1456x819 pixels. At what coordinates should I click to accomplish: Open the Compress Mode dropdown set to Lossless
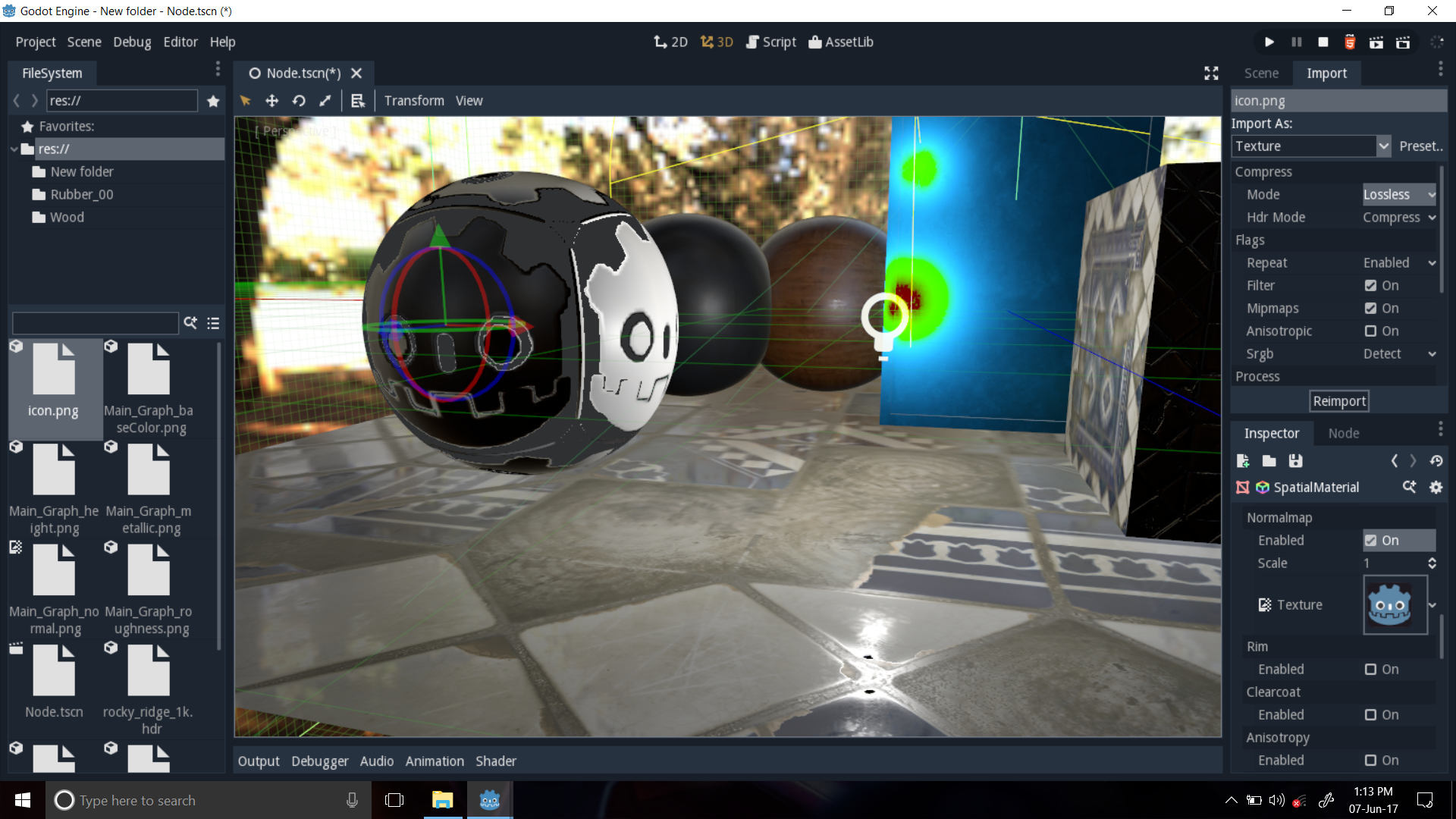pos(1398,194)
